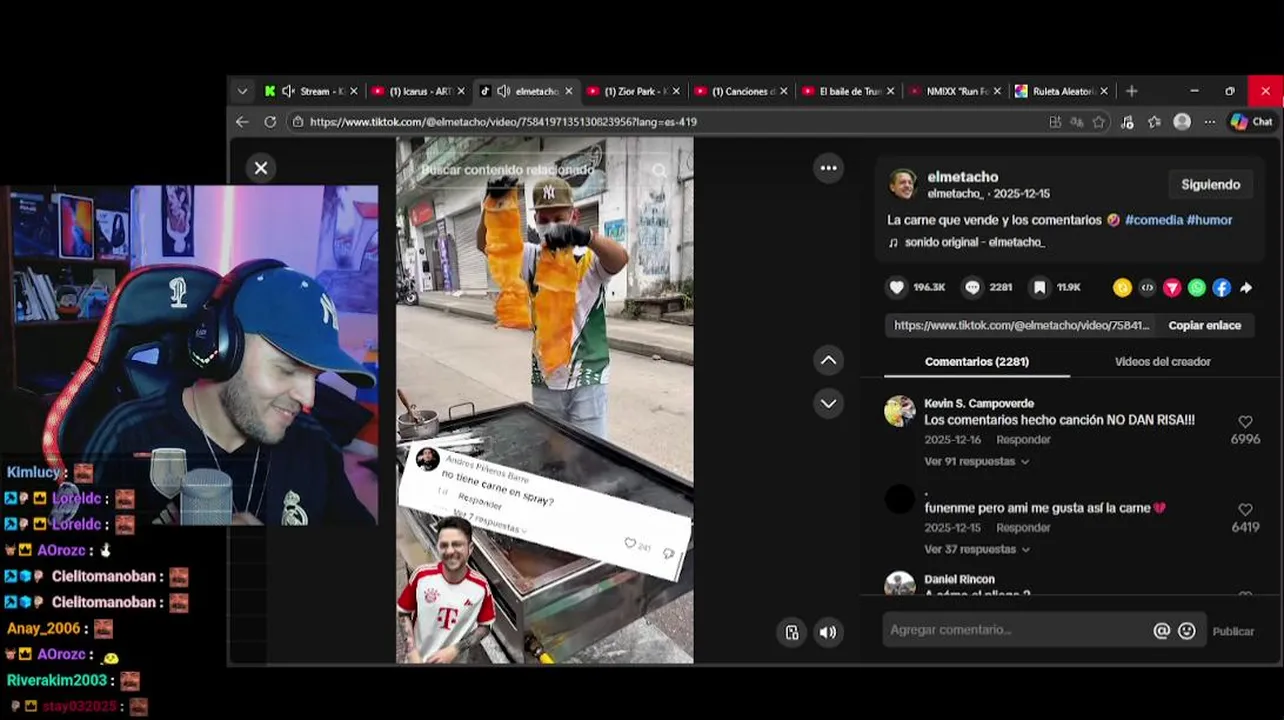Add page to favorites star icon
The image size is (1284, 720).
click(1099, 122)
